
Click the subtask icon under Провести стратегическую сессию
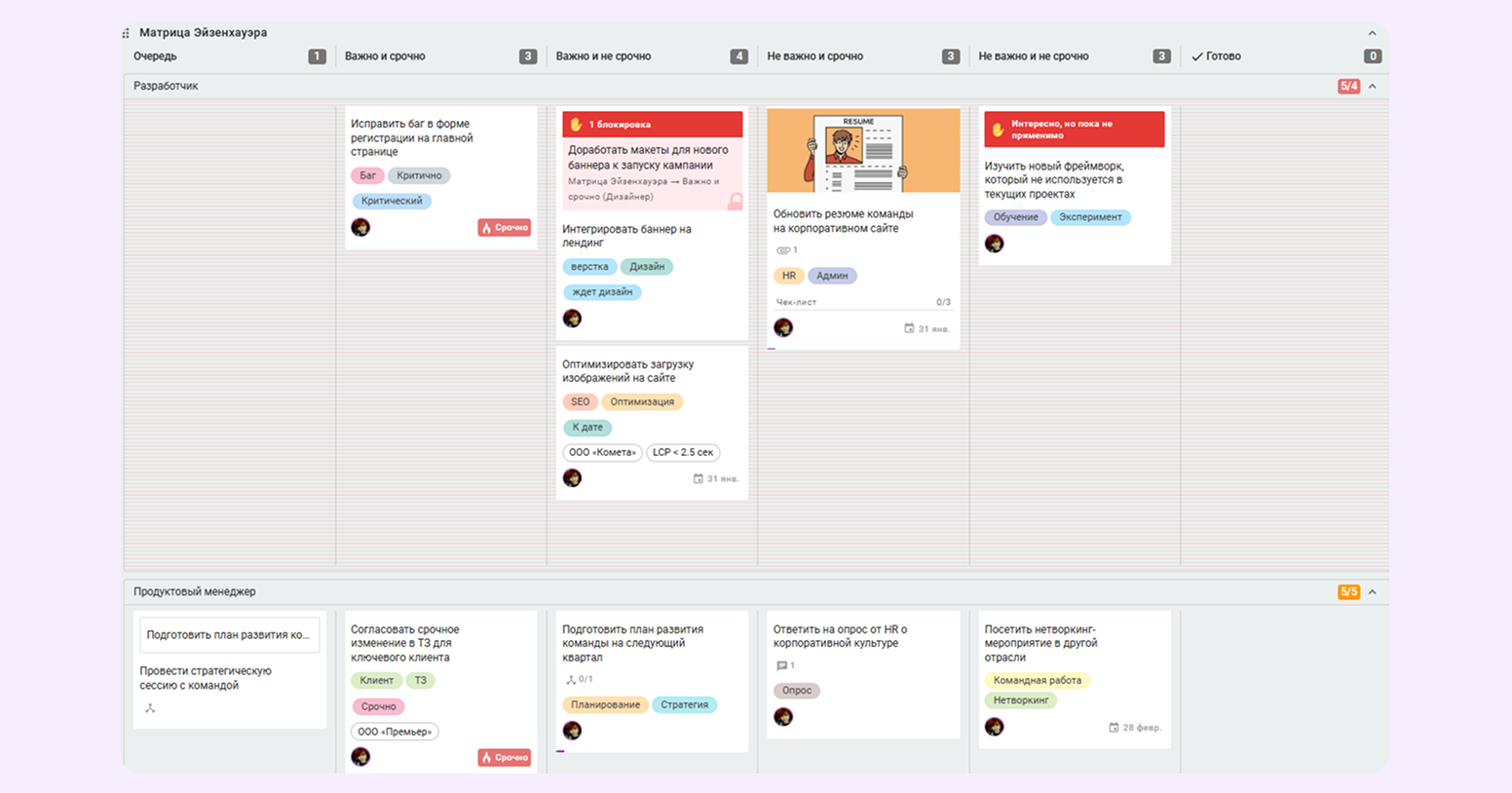(150, 708)
